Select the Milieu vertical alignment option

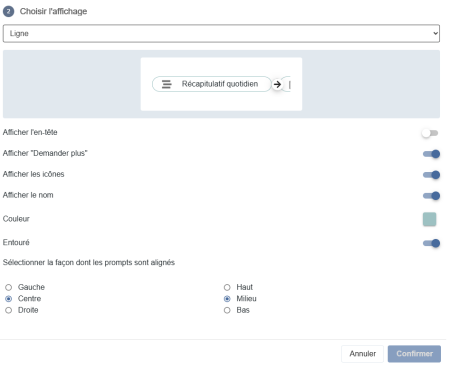pos(227,299)
